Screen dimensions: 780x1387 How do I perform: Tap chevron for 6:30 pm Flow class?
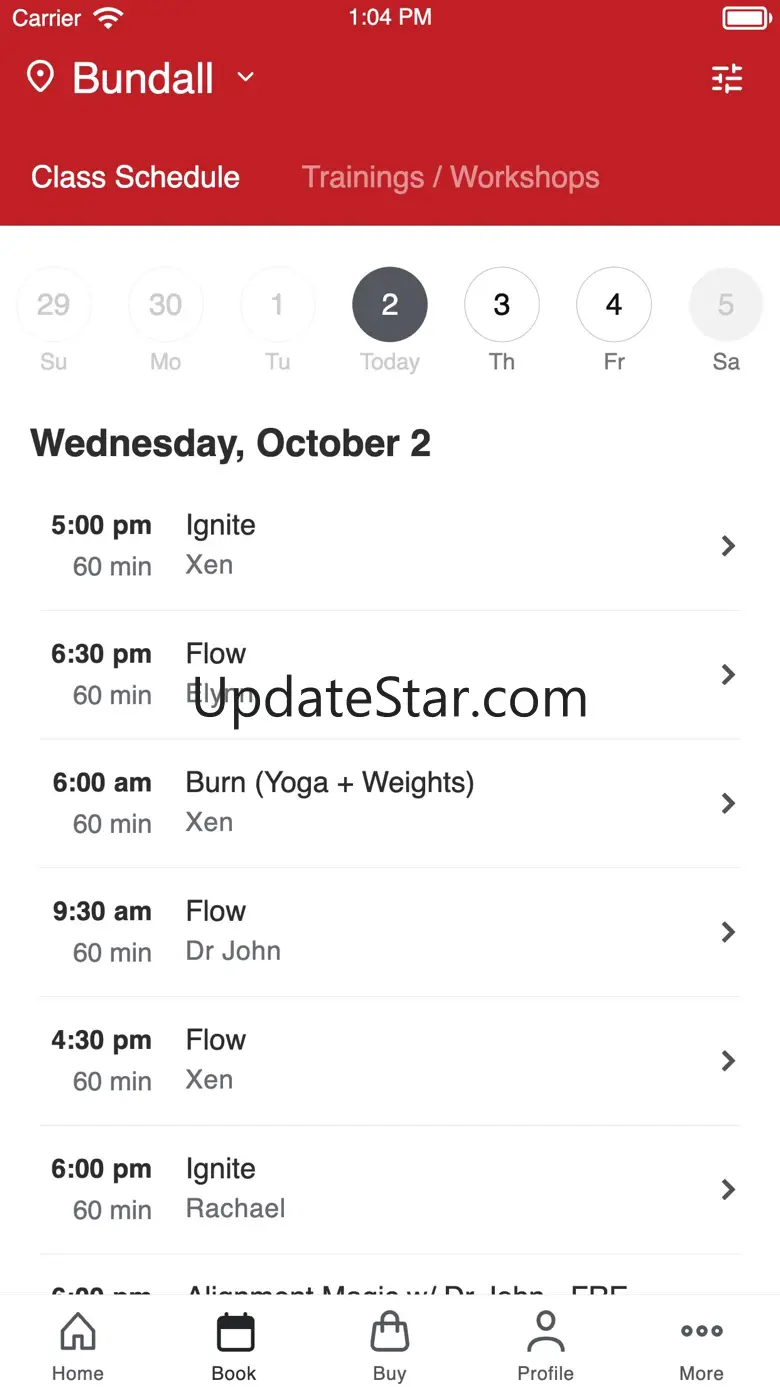728,675
